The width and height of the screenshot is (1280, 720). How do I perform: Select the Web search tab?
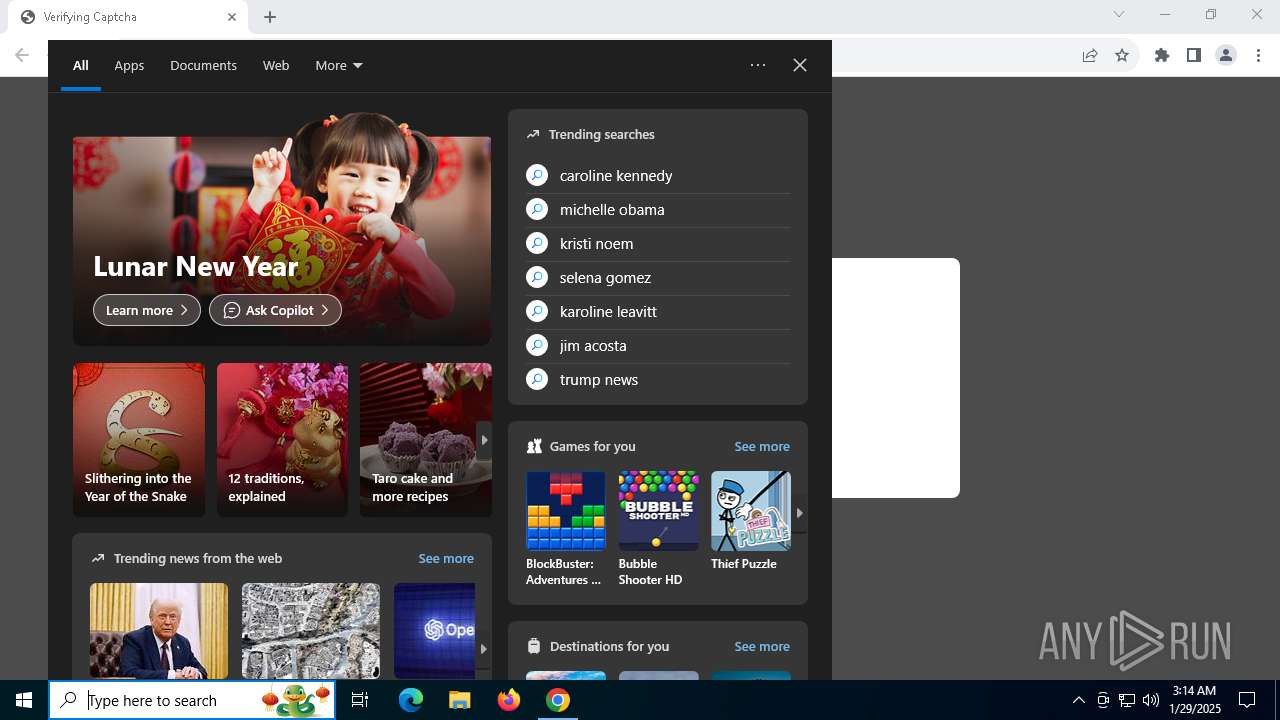tap(276, 65)
